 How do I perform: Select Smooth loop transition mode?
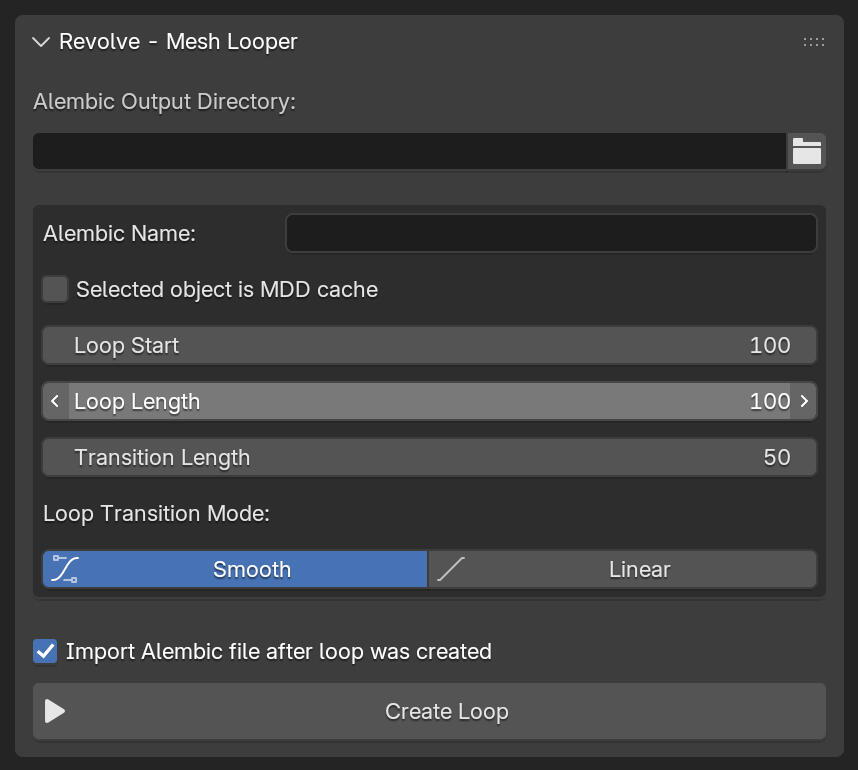pyautogui.click(x=252, y=570)
